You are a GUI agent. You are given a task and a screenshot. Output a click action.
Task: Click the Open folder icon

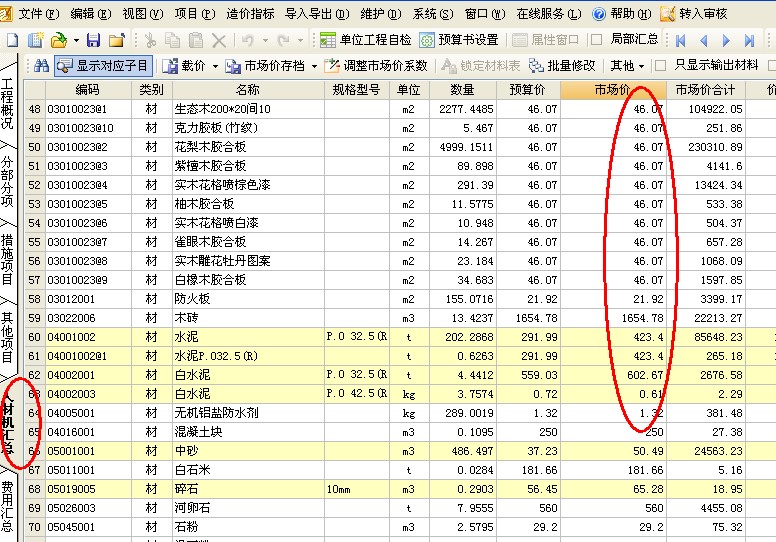pos(59,40)
